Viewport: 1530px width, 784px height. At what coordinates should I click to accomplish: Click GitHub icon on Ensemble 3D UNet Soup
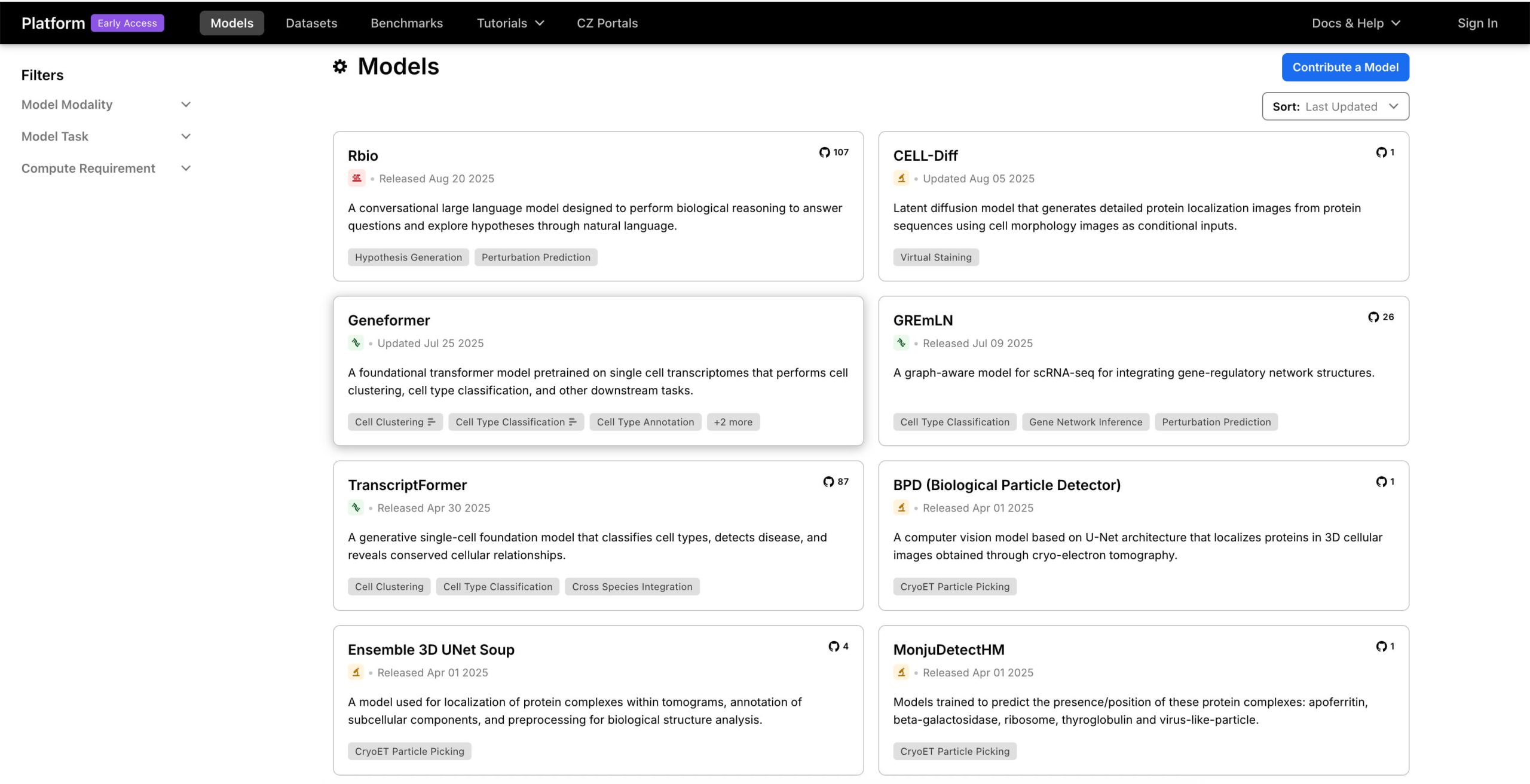(x=834, y=647)
